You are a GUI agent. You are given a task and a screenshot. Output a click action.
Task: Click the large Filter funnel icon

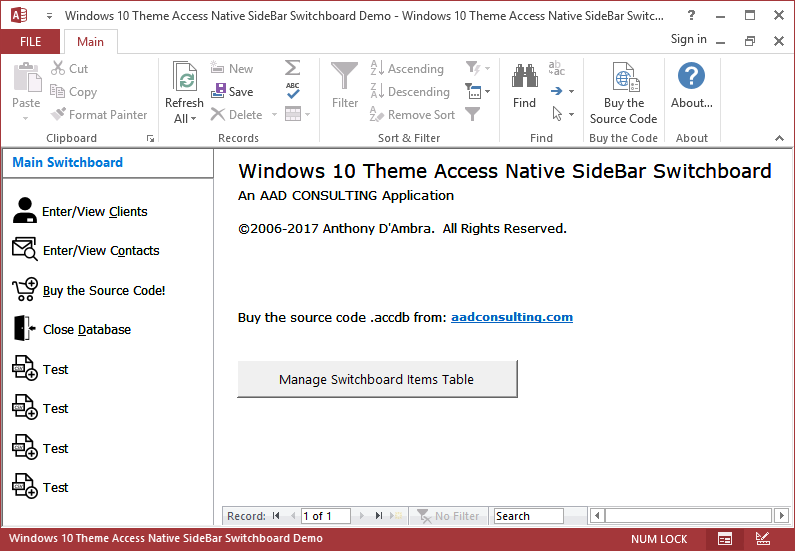click(x=345, y=76)
